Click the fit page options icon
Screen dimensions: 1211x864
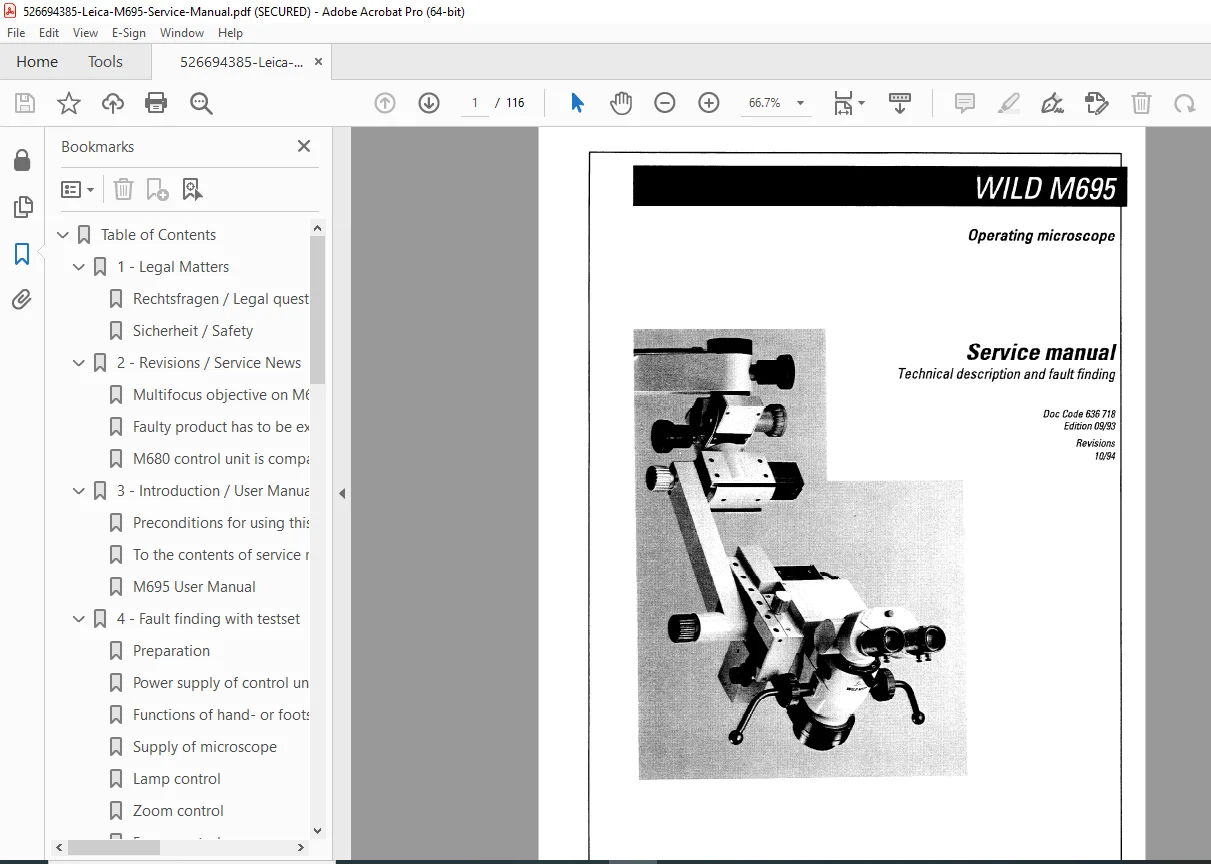click(849, 103)
